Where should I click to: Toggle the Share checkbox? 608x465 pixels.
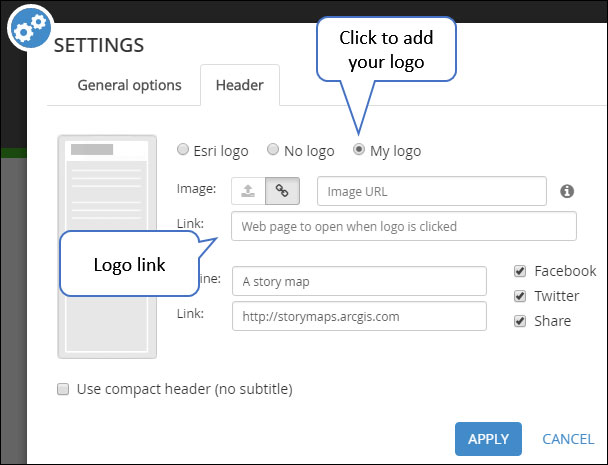tap(520, 321)
